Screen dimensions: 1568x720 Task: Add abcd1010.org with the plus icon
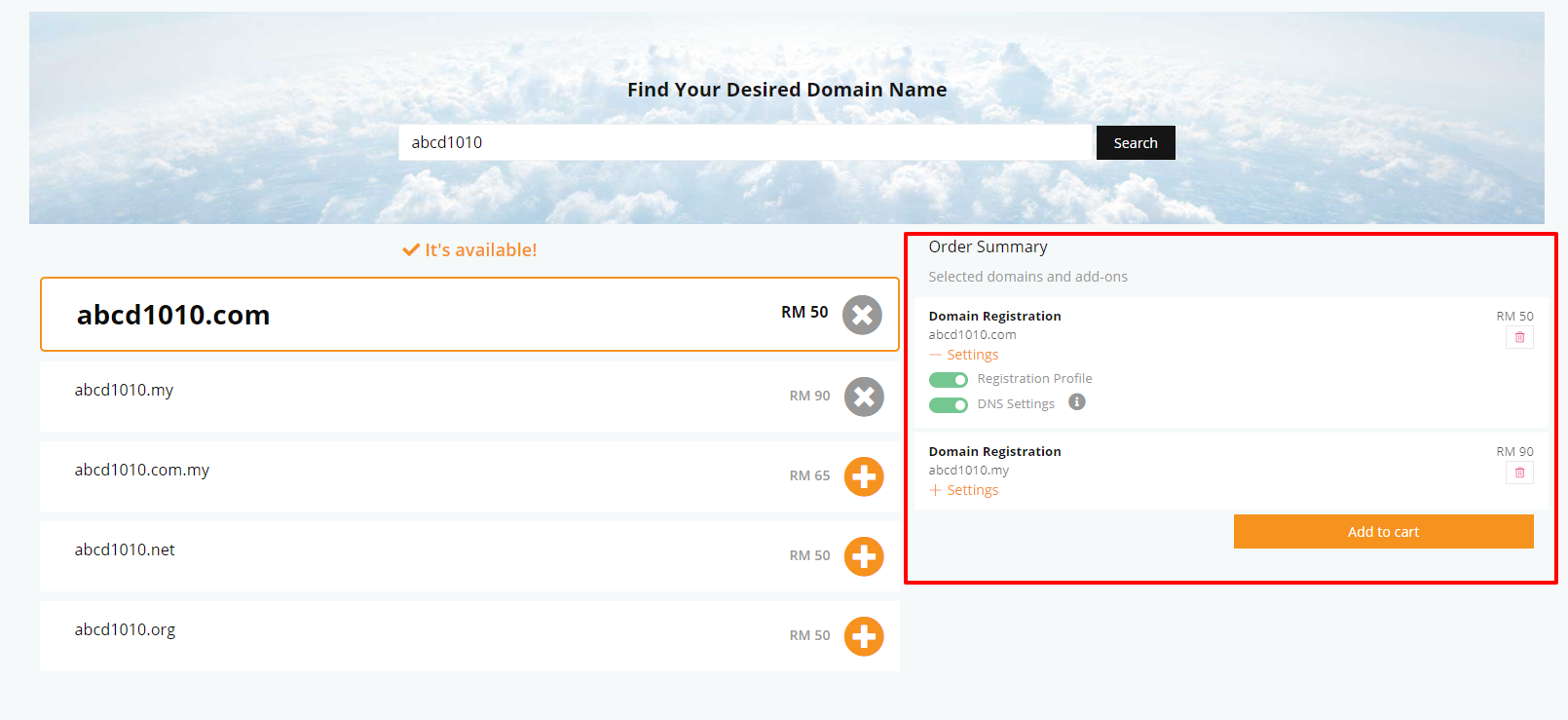point(864,636)
